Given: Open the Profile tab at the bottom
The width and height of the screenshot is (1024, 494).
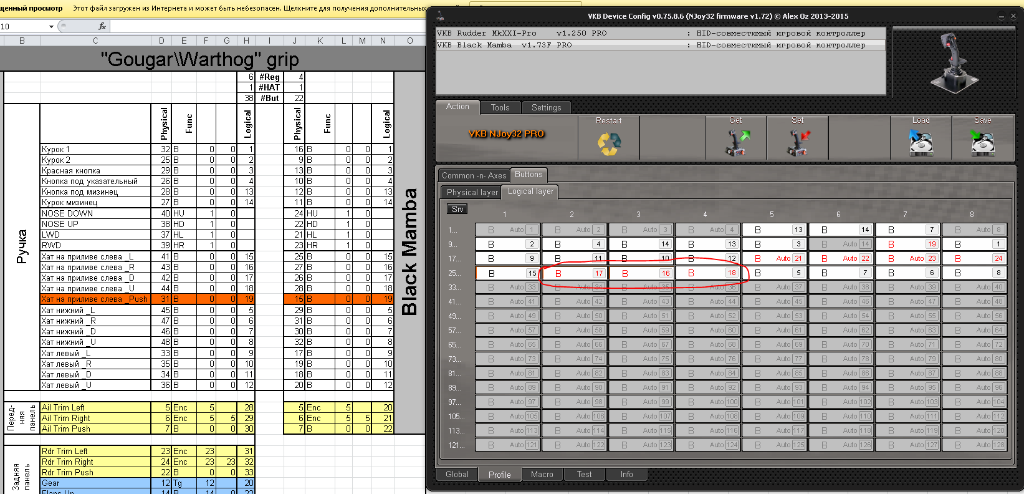Looking at the screenshot, I should 500,475.
